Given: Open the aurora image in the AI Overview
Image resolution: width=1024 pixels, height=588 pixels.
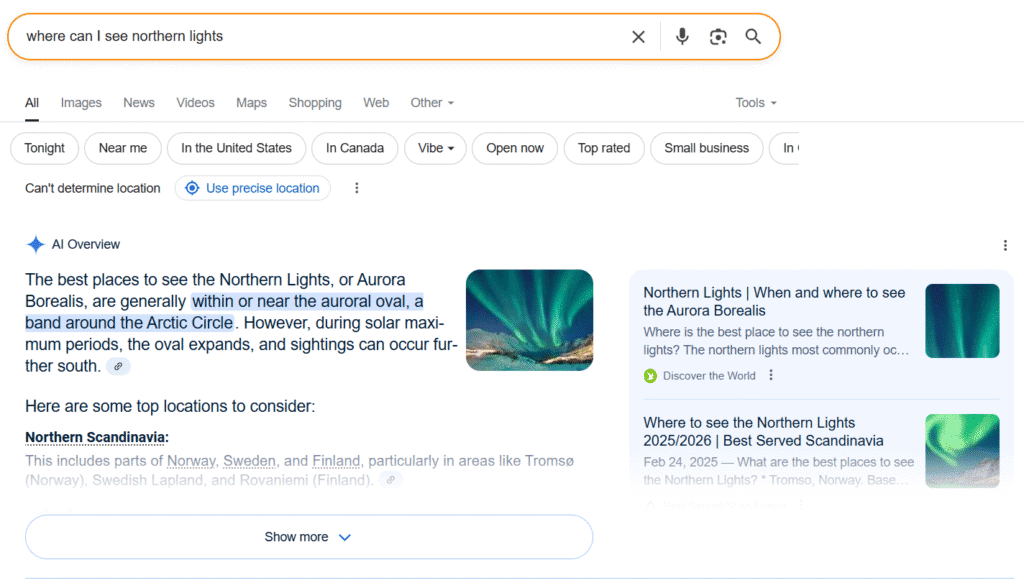Looking at the screenshot, I should pyautogui.click(x=530, y=320).
